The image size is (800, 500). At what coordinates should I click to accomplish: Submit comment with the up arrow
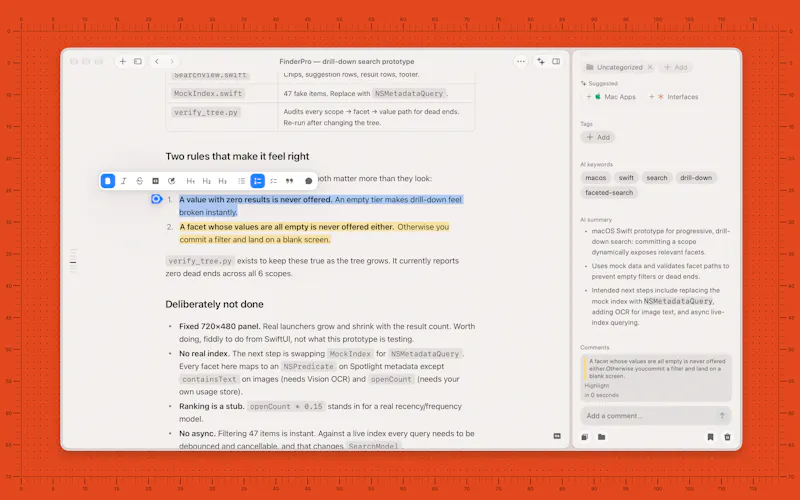pyautogui.click(x=722, y=416)
